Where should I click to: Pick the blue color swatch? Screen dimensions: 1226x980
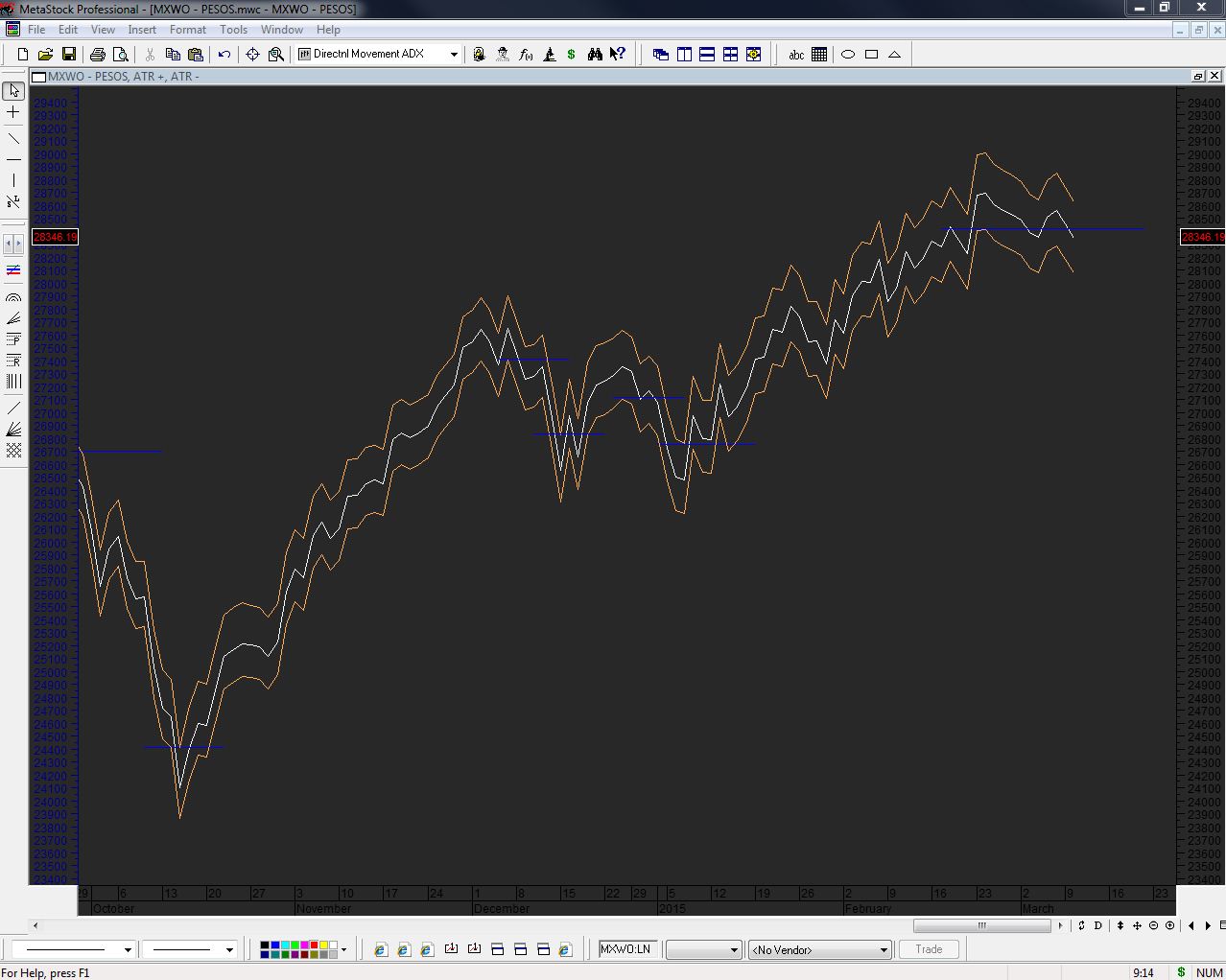pyautogui.click(x=275, y=945)
